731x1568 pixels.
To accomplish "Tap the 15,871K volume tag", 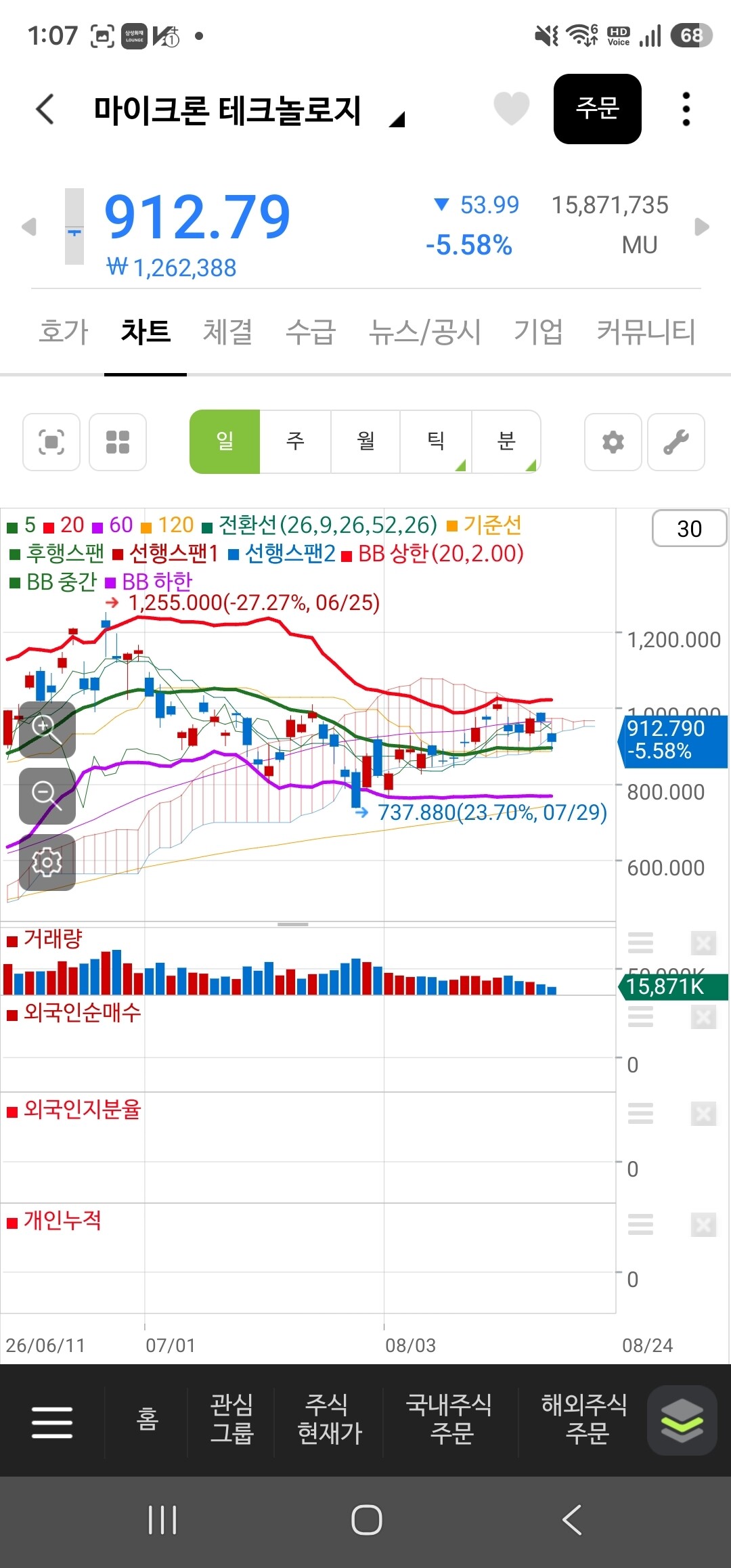I will point(673,986).
